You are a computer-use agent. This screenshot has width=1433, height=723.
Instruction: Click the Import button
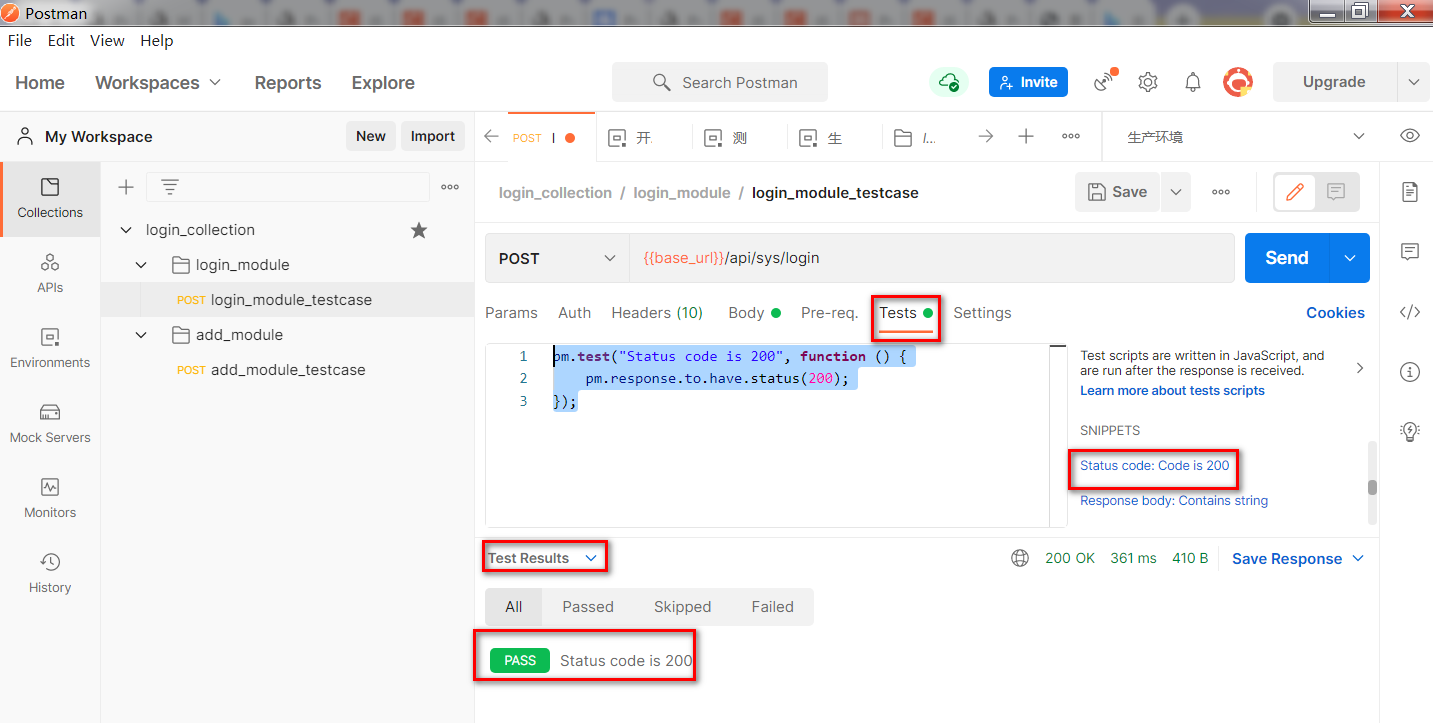coord(433,136)
